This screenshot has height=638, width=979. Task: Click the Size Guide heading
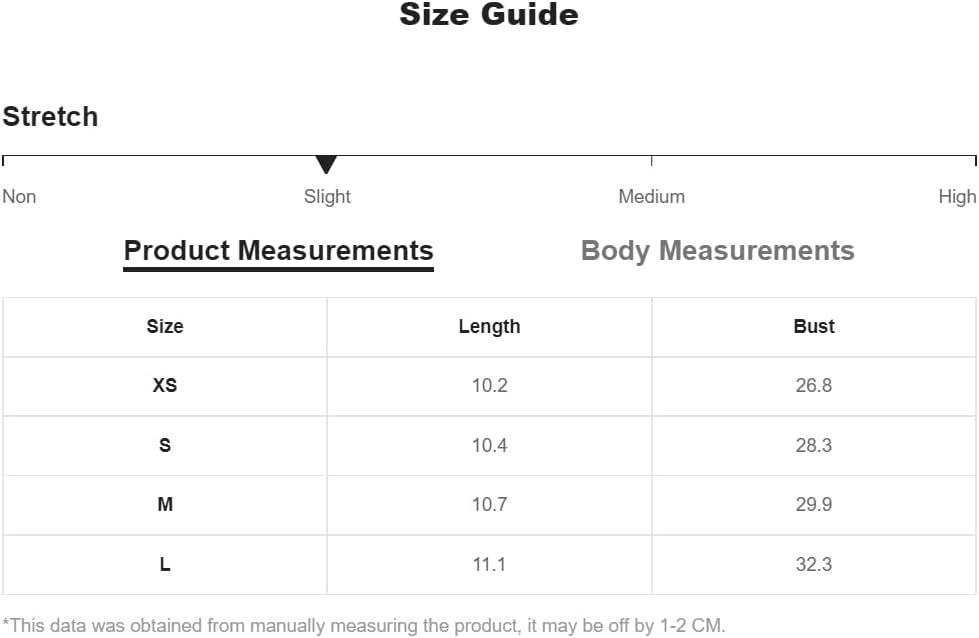tap(489, 15)
